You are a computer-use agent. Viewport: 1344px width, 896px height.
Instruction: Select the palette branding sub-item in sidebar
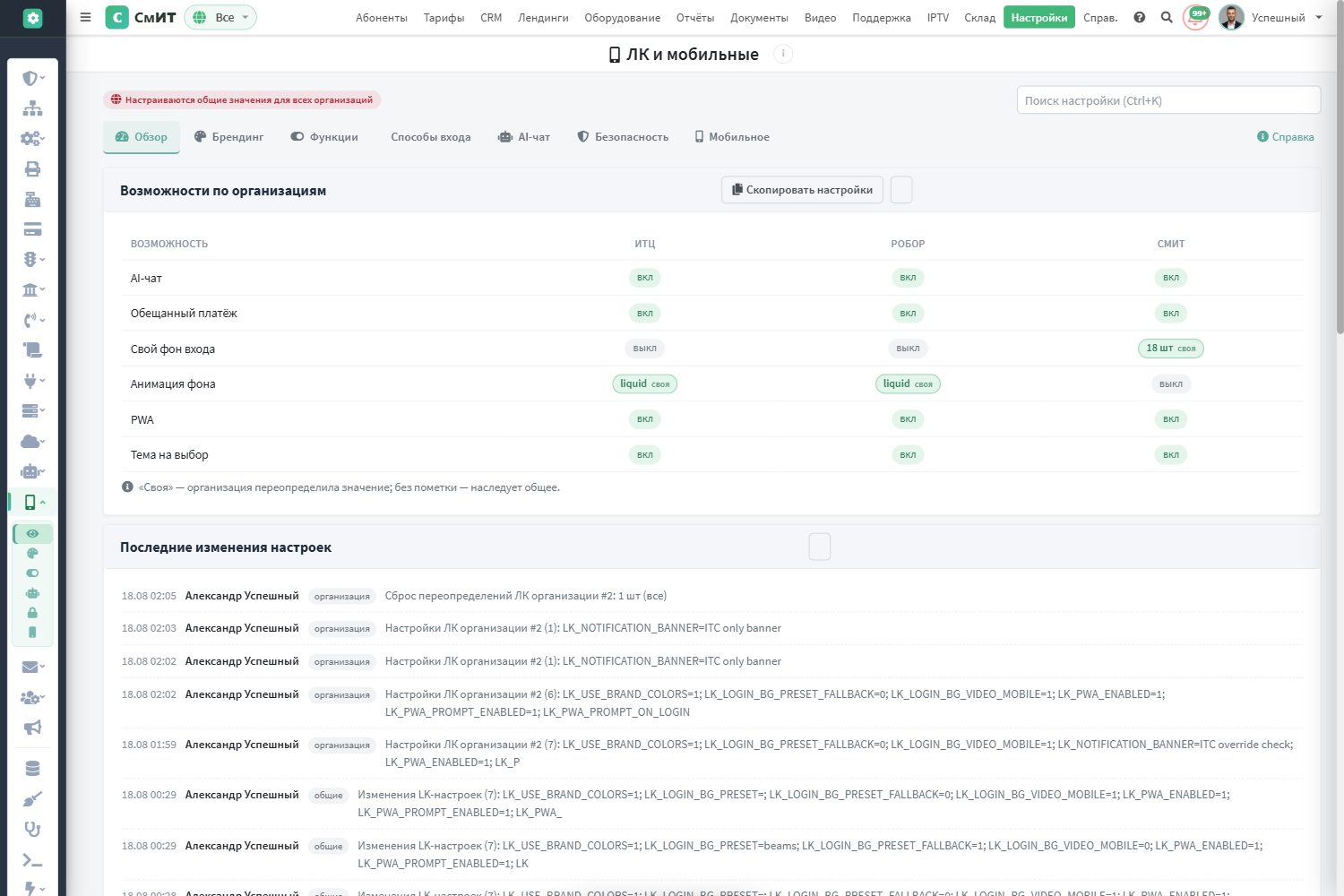tap(32, 554)
